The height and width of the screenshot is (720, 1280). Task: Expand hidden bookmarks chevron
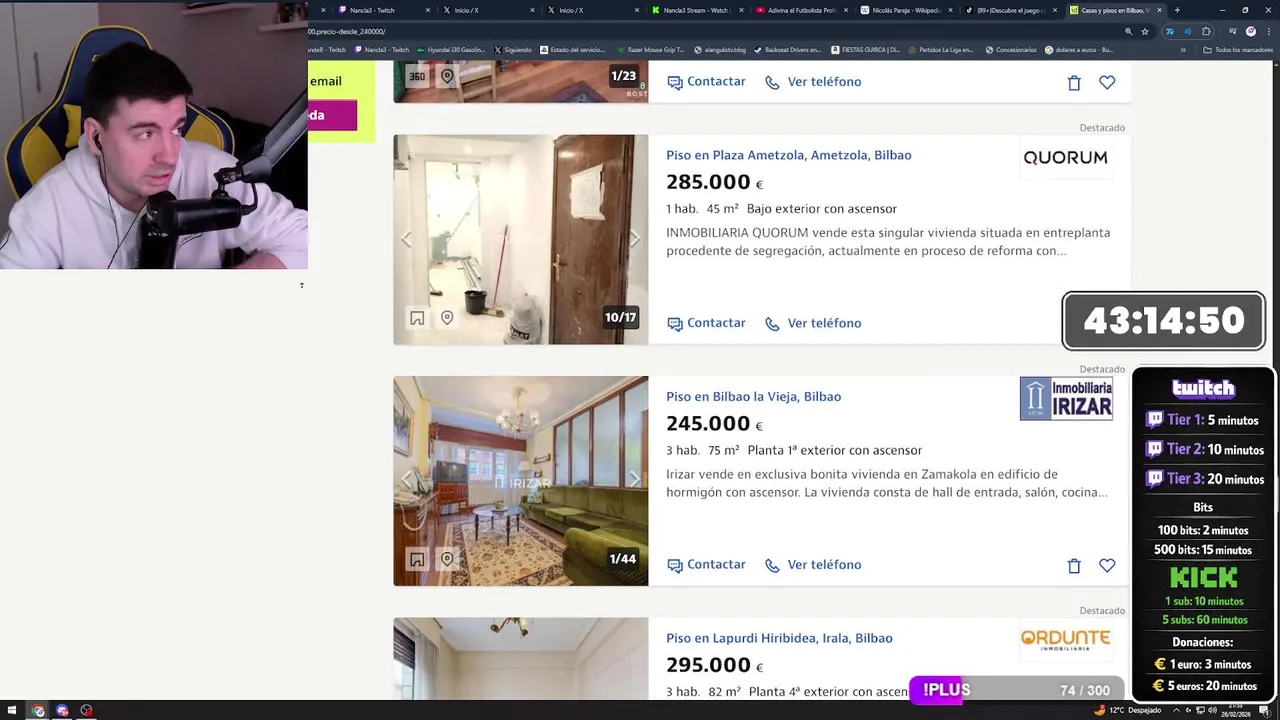click(x=1183, y=50)
